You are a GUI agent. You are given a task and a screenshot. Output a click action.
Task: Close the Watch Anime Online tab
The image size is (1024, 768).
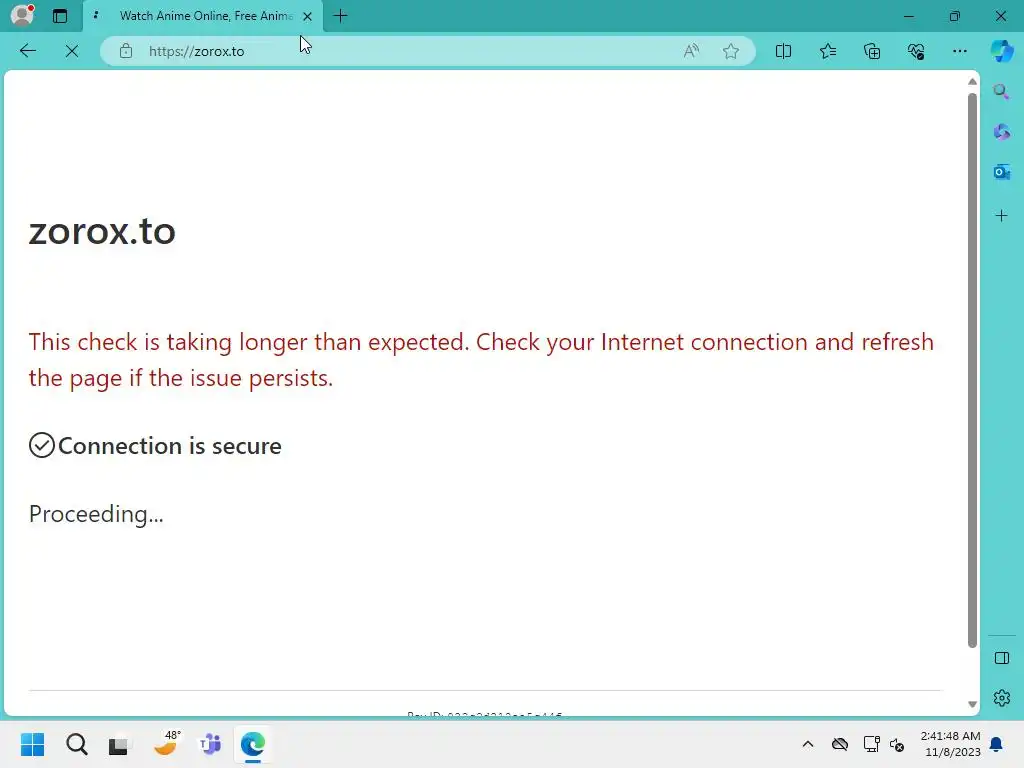click(308, 16)
